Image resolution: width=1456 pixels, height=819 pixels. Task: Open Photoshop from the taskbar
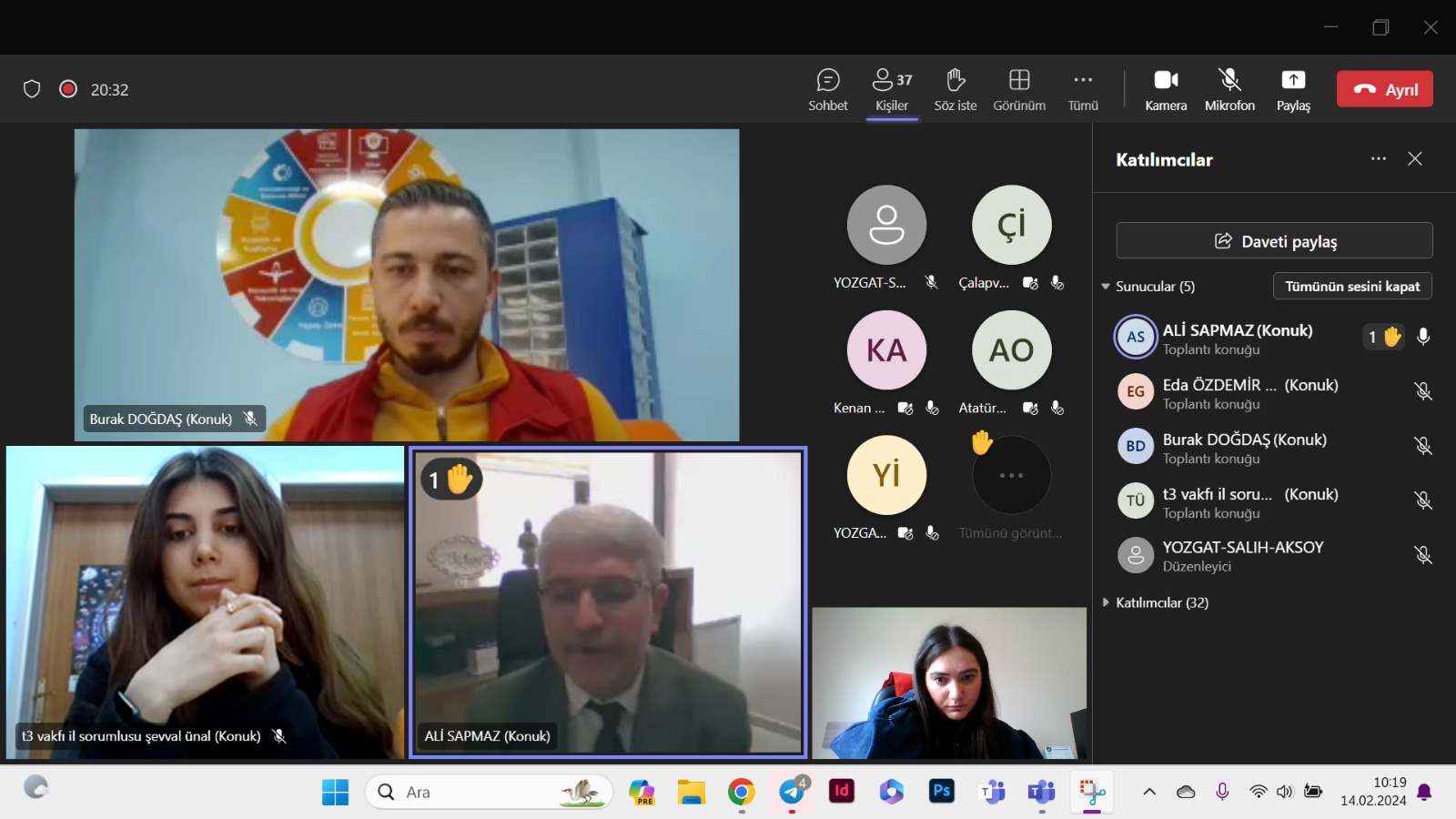(x=941, y=792)
